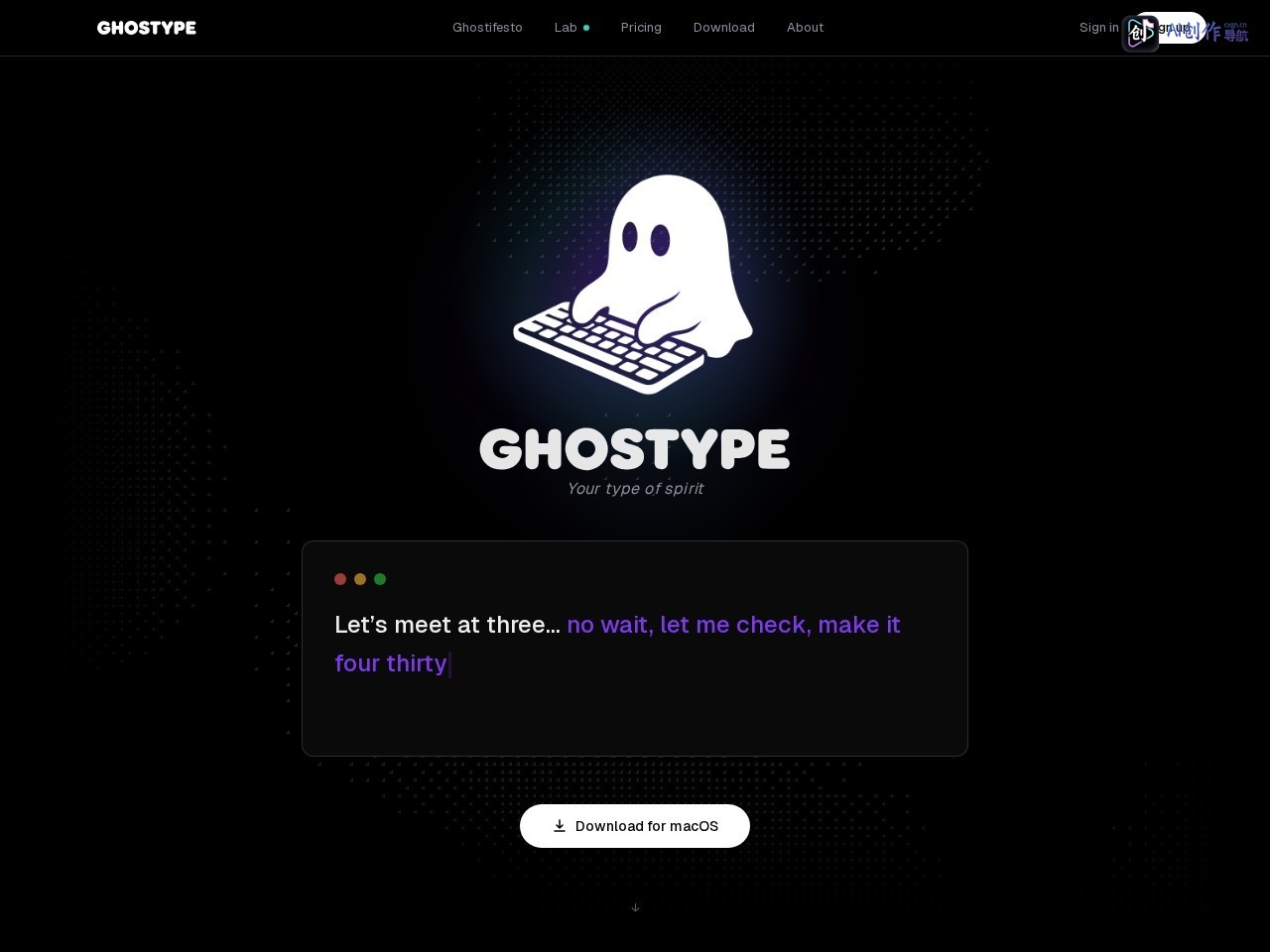Open the Lab menu item

pyautogui.click(x=571, y=28)
